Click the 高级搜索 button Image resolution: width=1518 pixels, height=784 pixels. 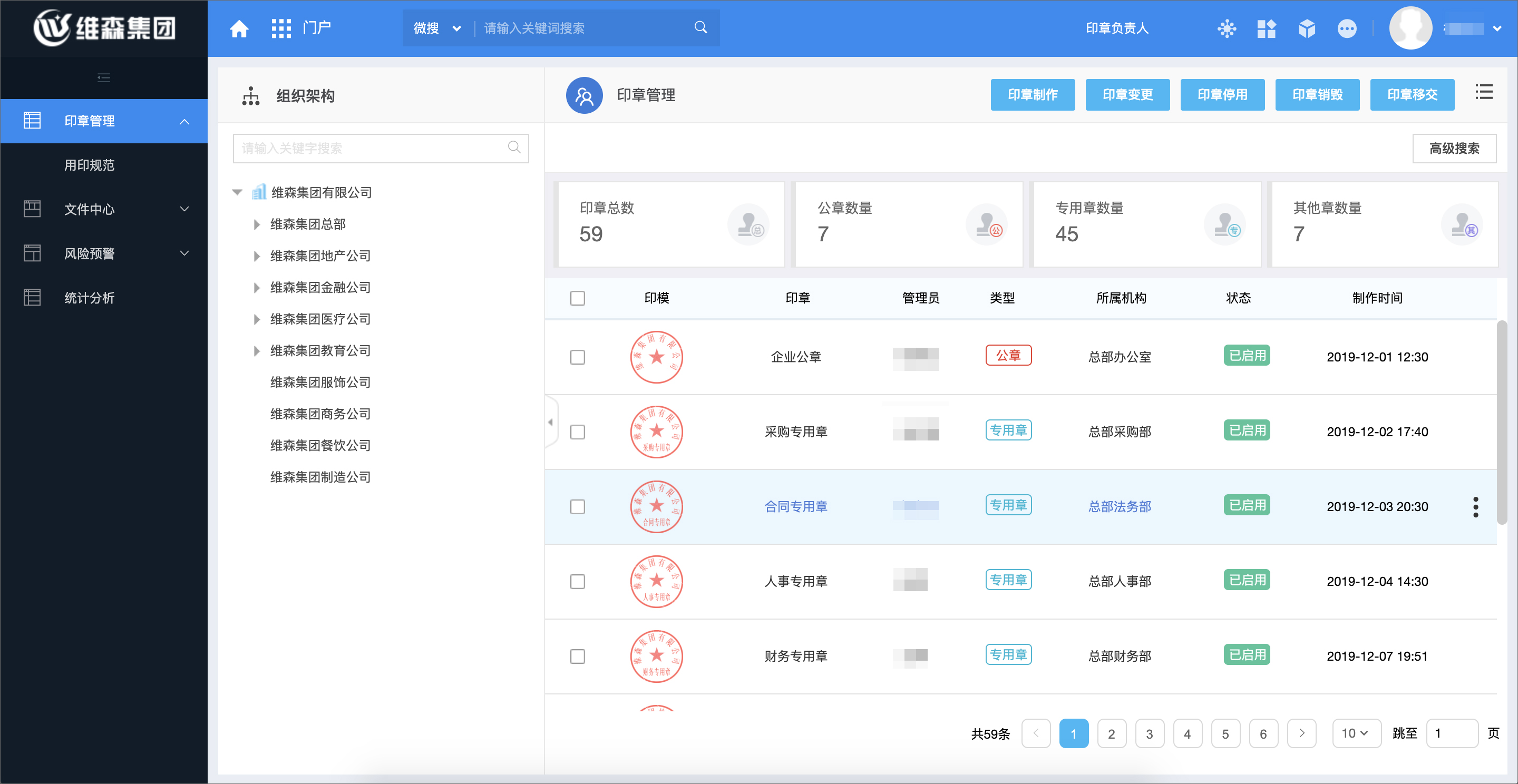1453,149
